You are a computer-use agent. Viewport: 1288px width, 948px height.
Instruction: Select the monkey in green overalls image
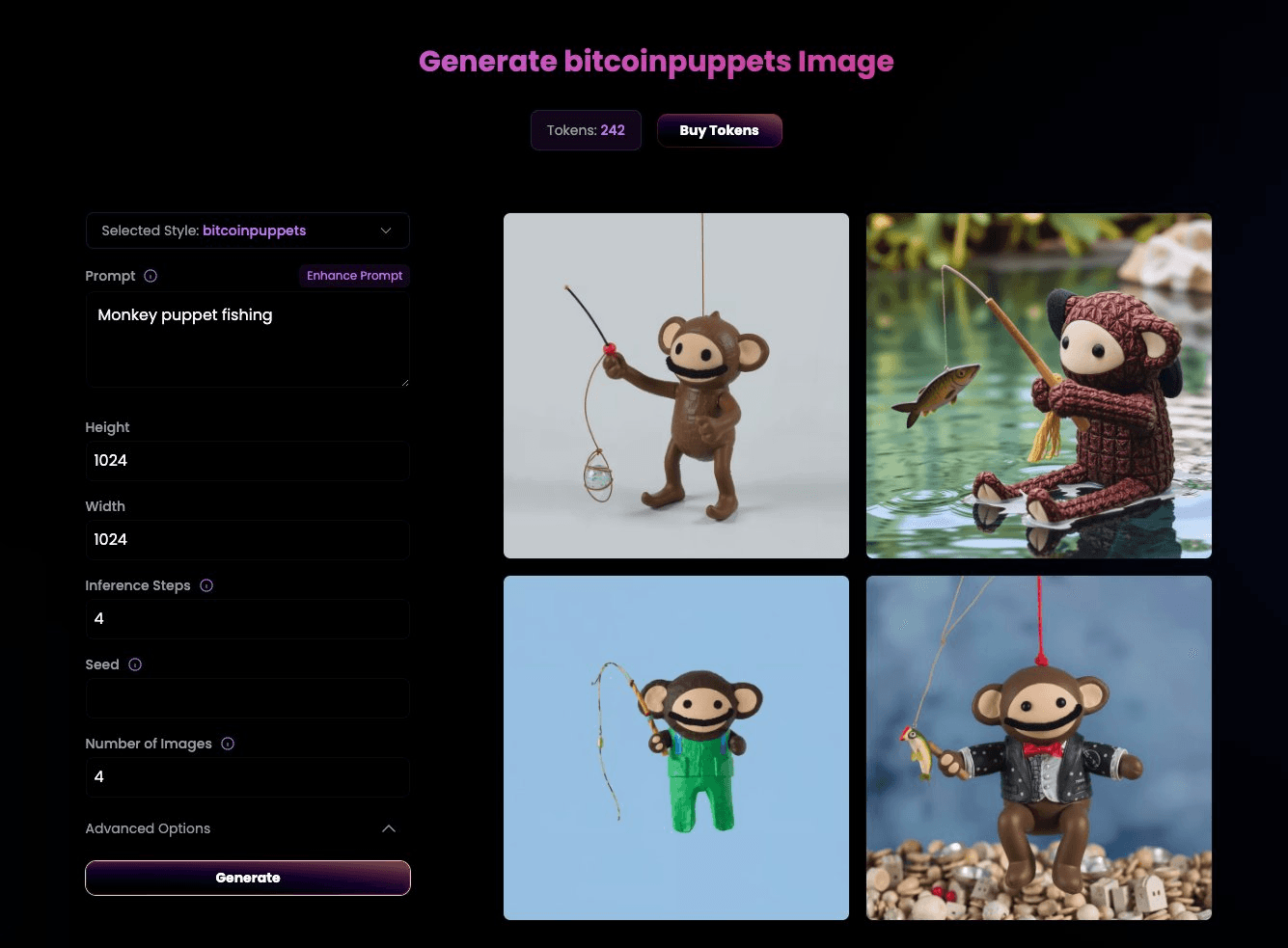(x=675, y=747)
